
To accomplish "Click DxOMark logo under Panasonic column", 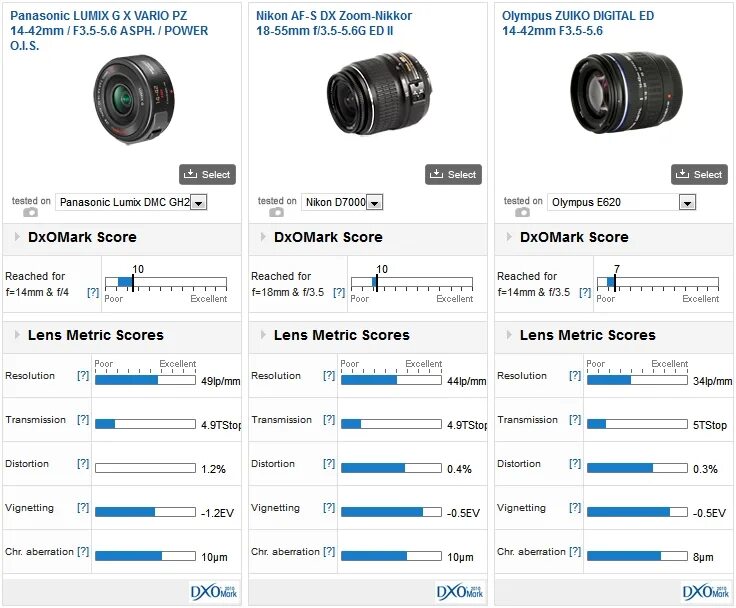I will click(x=214, y=592).
